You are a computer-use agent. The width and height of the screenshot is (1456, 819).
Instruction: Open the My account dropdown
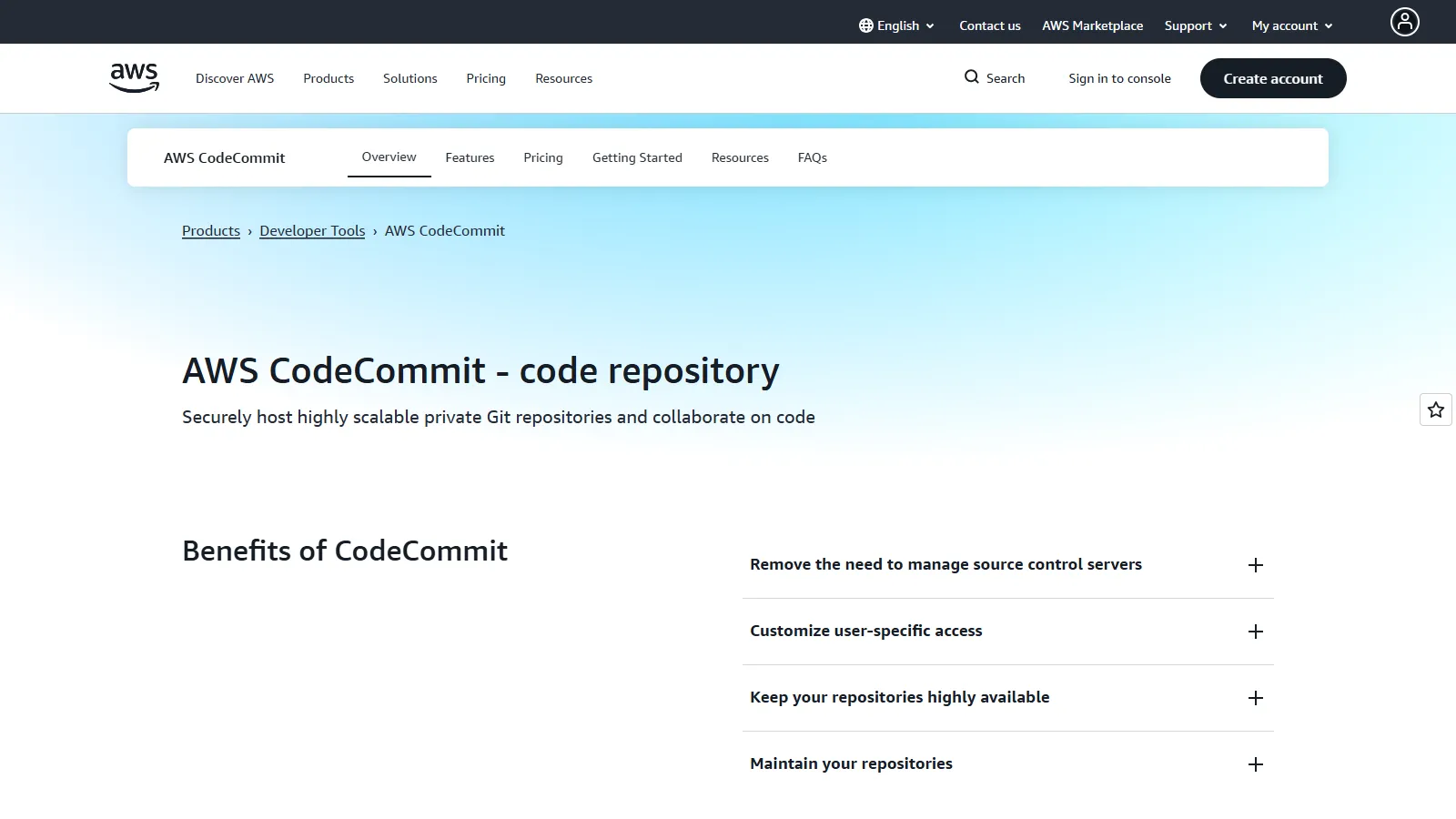click(1290, 25)
